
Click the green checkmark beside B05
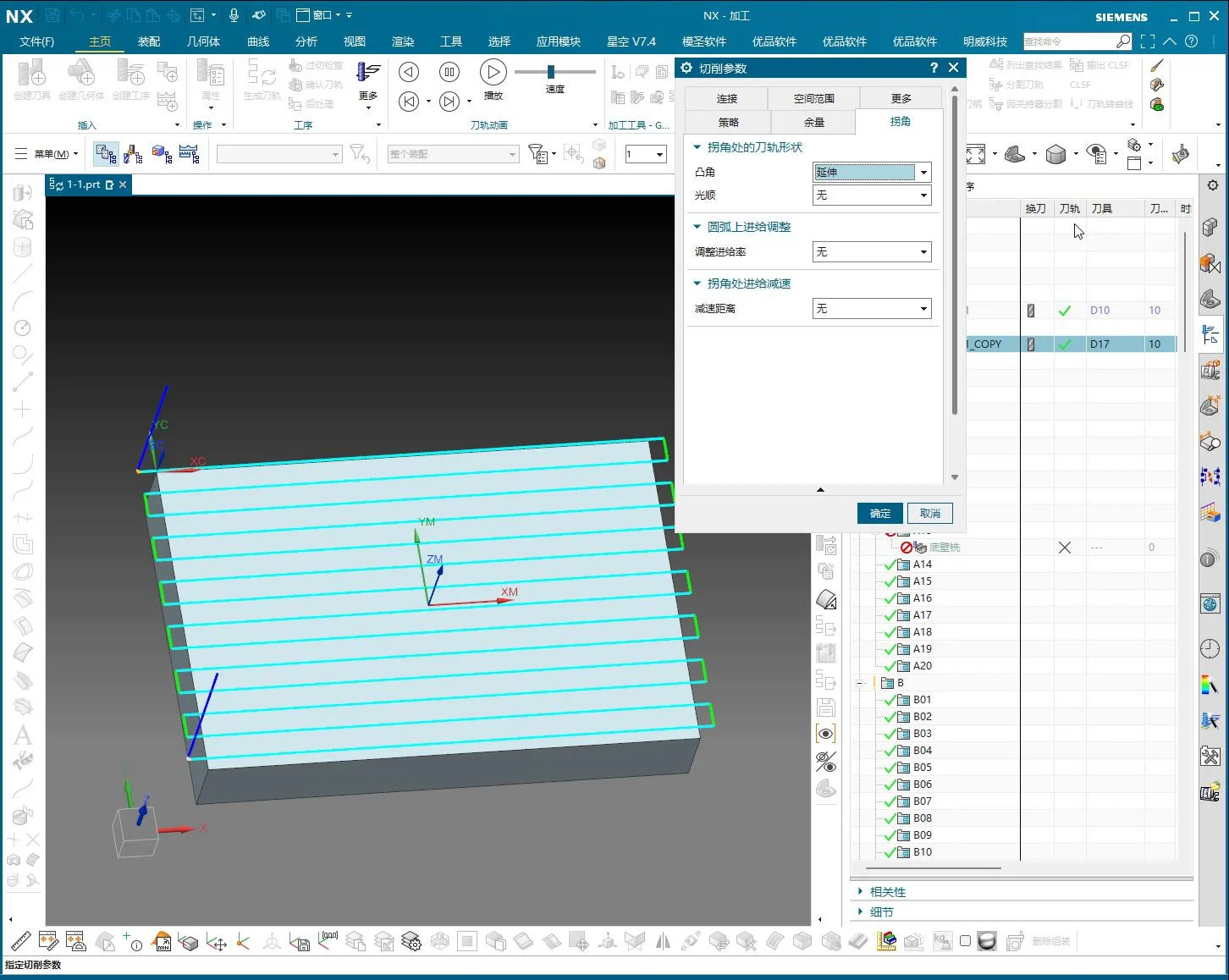(890, 768)
